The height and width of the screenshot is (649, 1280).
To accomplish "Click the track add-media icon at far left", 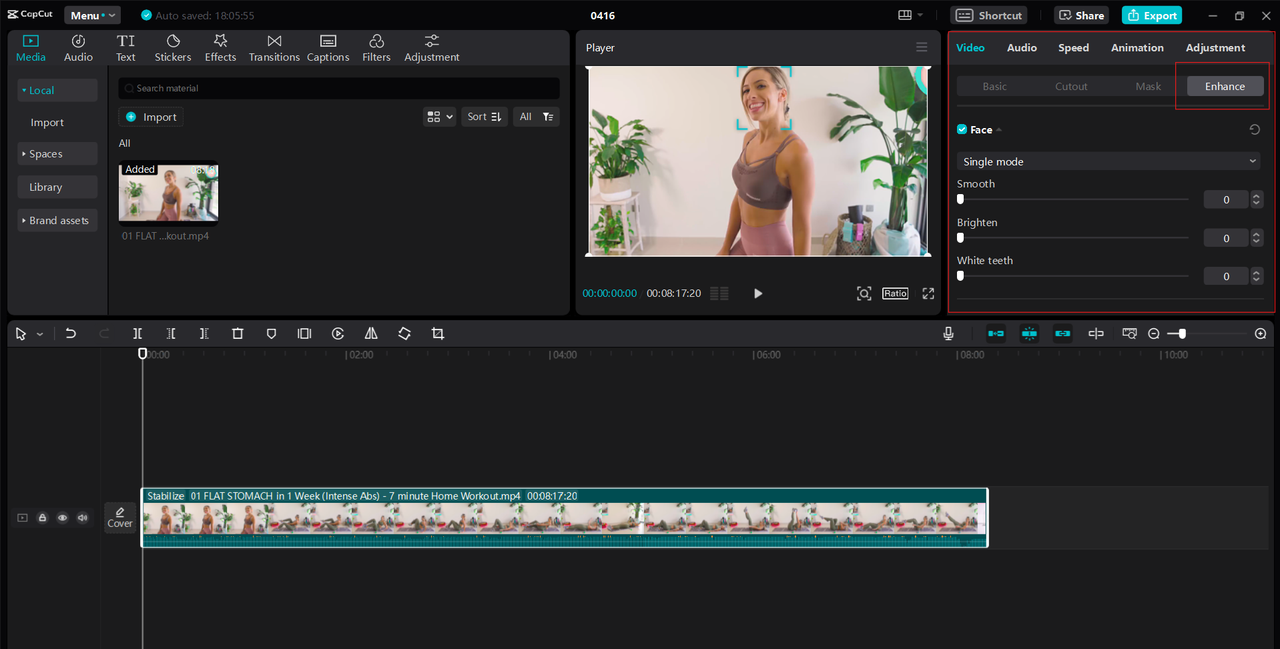I will (x=22, y=518).
